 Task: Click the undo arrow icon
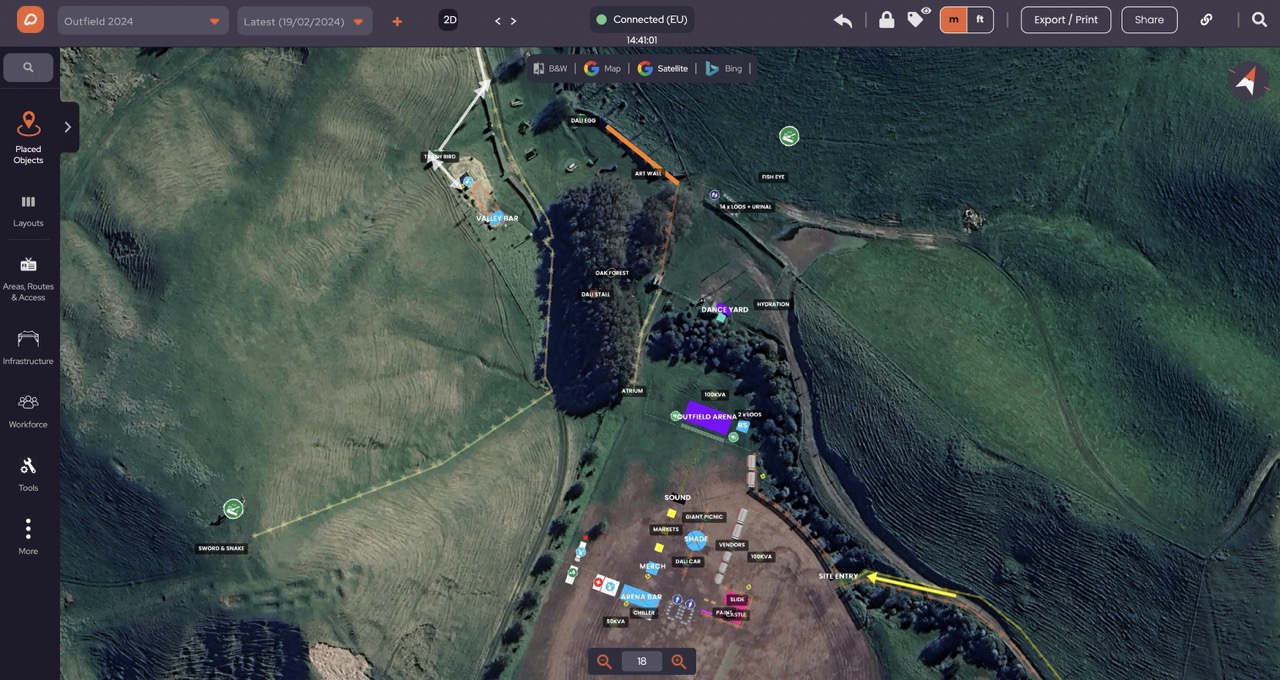pyautogui.click(x=843, y=20)
